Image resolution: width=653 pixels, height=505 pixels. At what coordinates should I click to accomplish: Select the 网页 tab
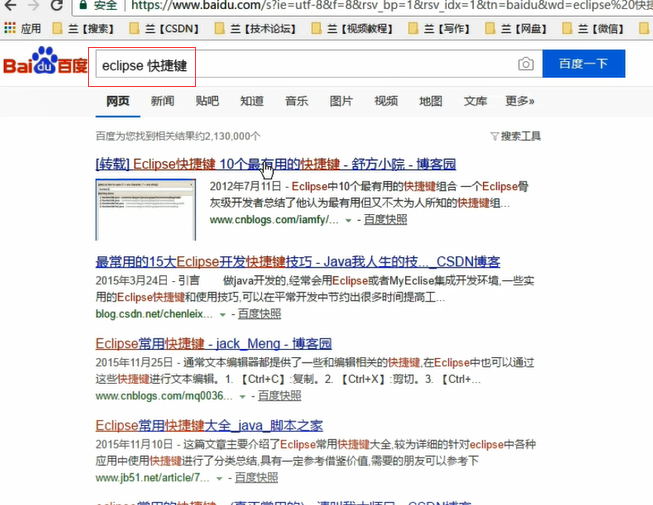118,101
